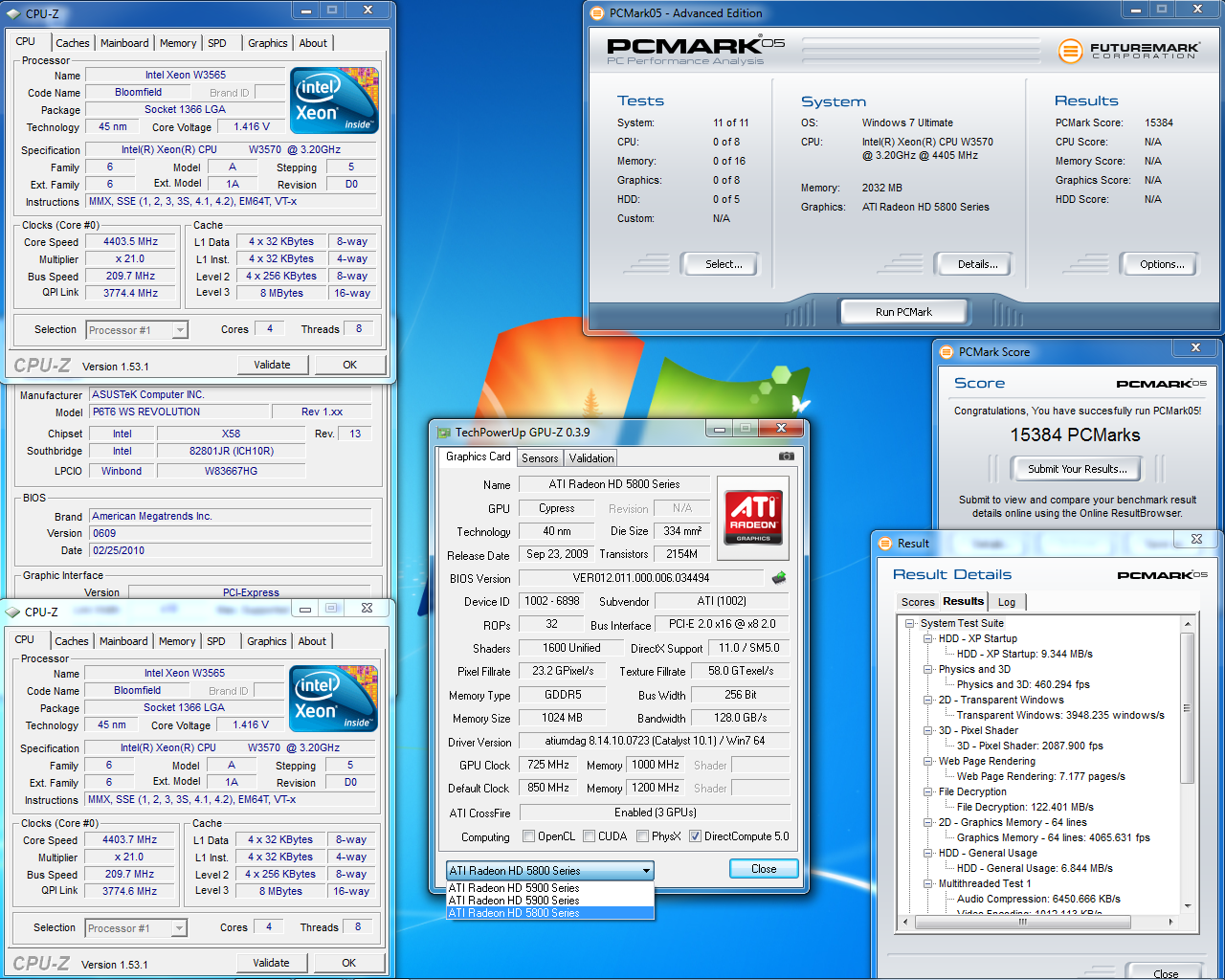The width and height of the screenshot is (1225, 980).
Task: Click the GPU Name field in GPU-Z
Action: [614, 484]
